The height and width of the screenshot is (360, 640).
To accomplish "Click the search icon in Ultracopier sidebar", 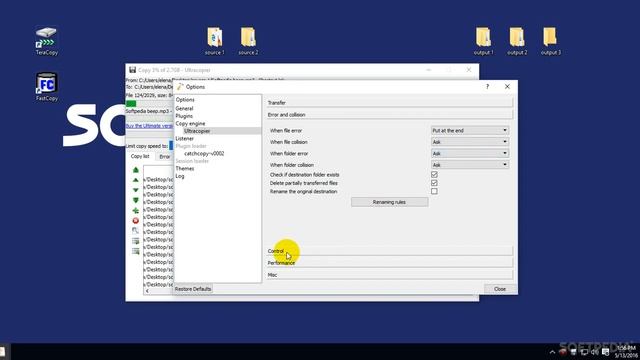I will [x=136, y=231].
